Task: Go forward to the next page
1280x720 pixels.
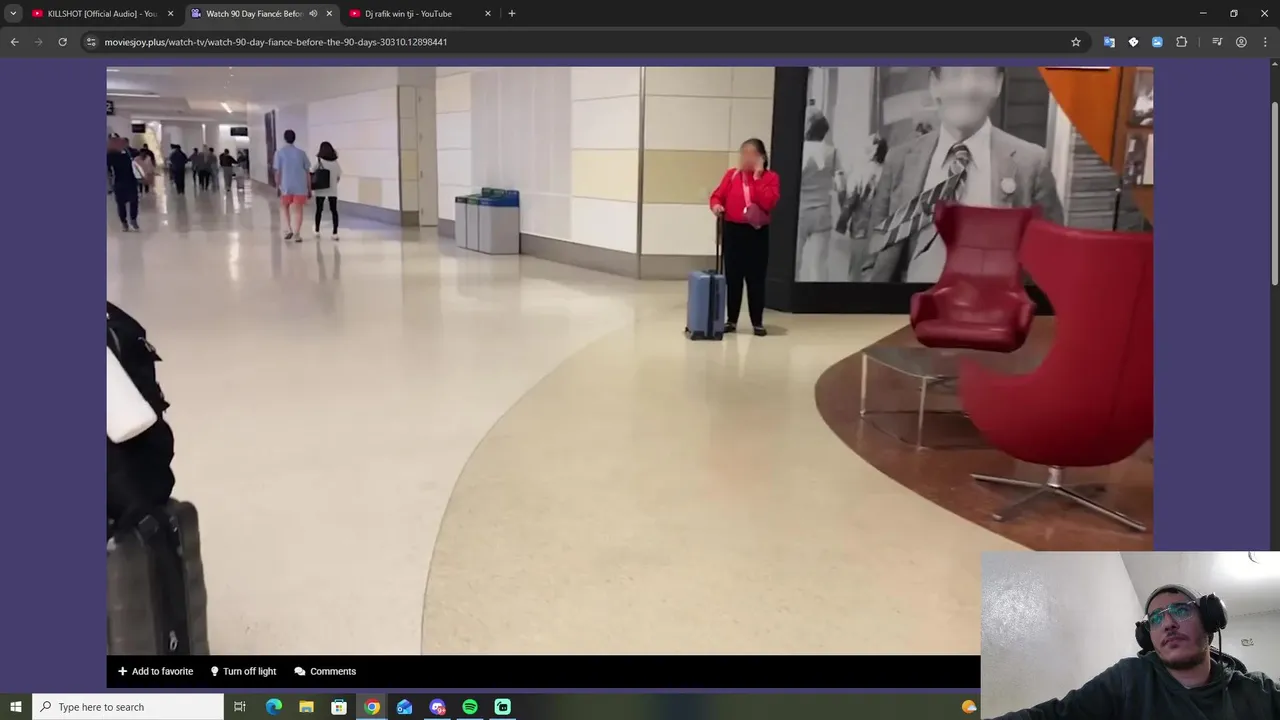Action: pos(39,42)
